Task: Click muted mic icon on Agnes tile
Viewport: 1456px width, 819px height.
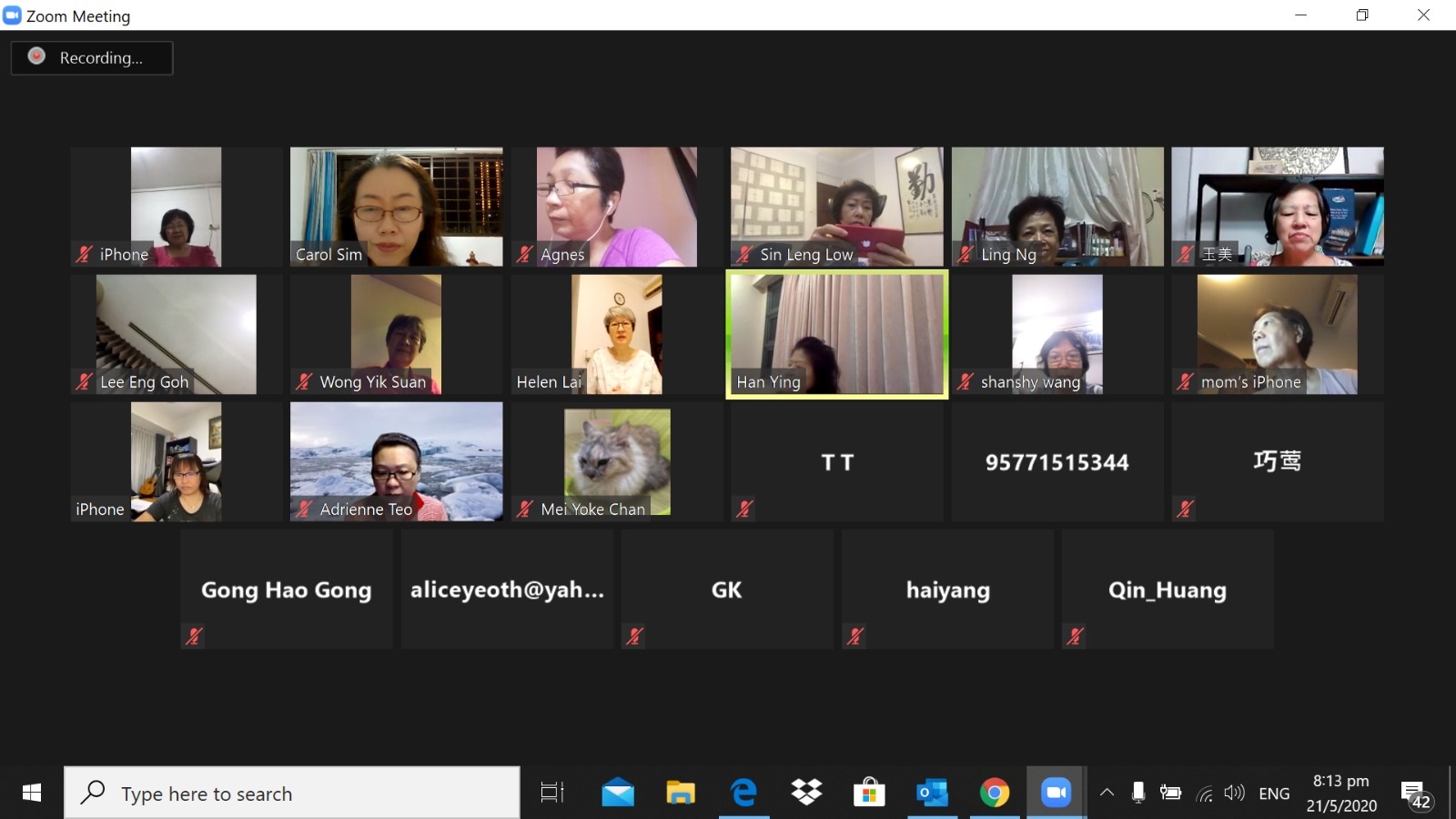Action: tap(524, 255)
